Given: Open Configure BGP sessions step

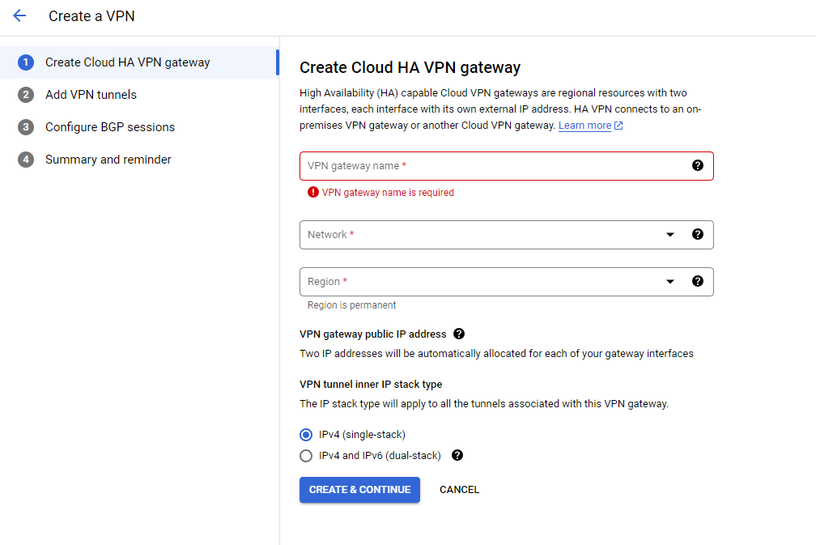Looking at the screenshot, I should [110, 127].
